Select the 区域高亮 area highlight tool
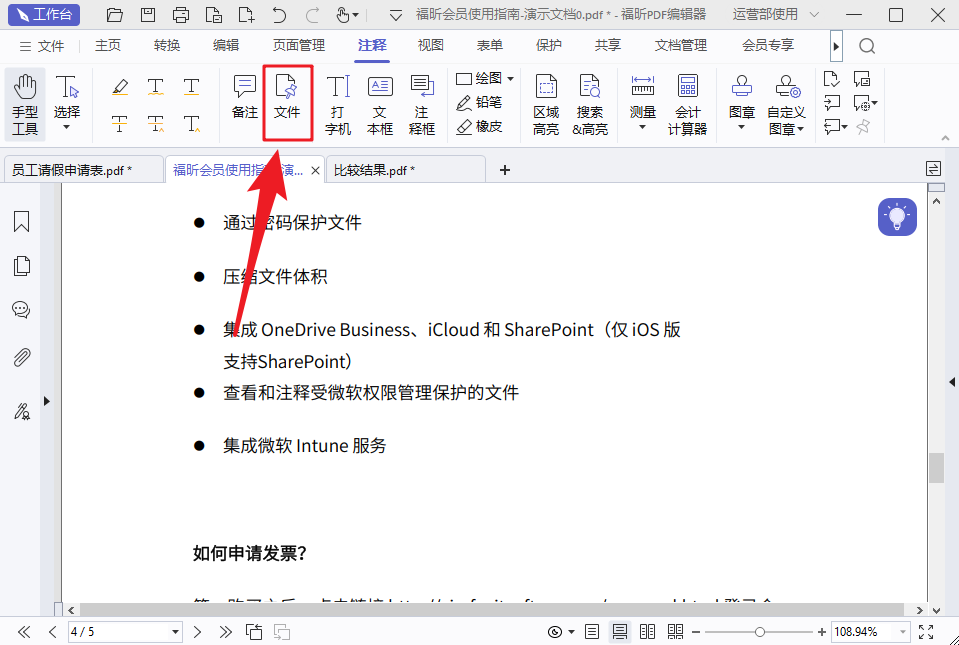 [x=545, y=100]
